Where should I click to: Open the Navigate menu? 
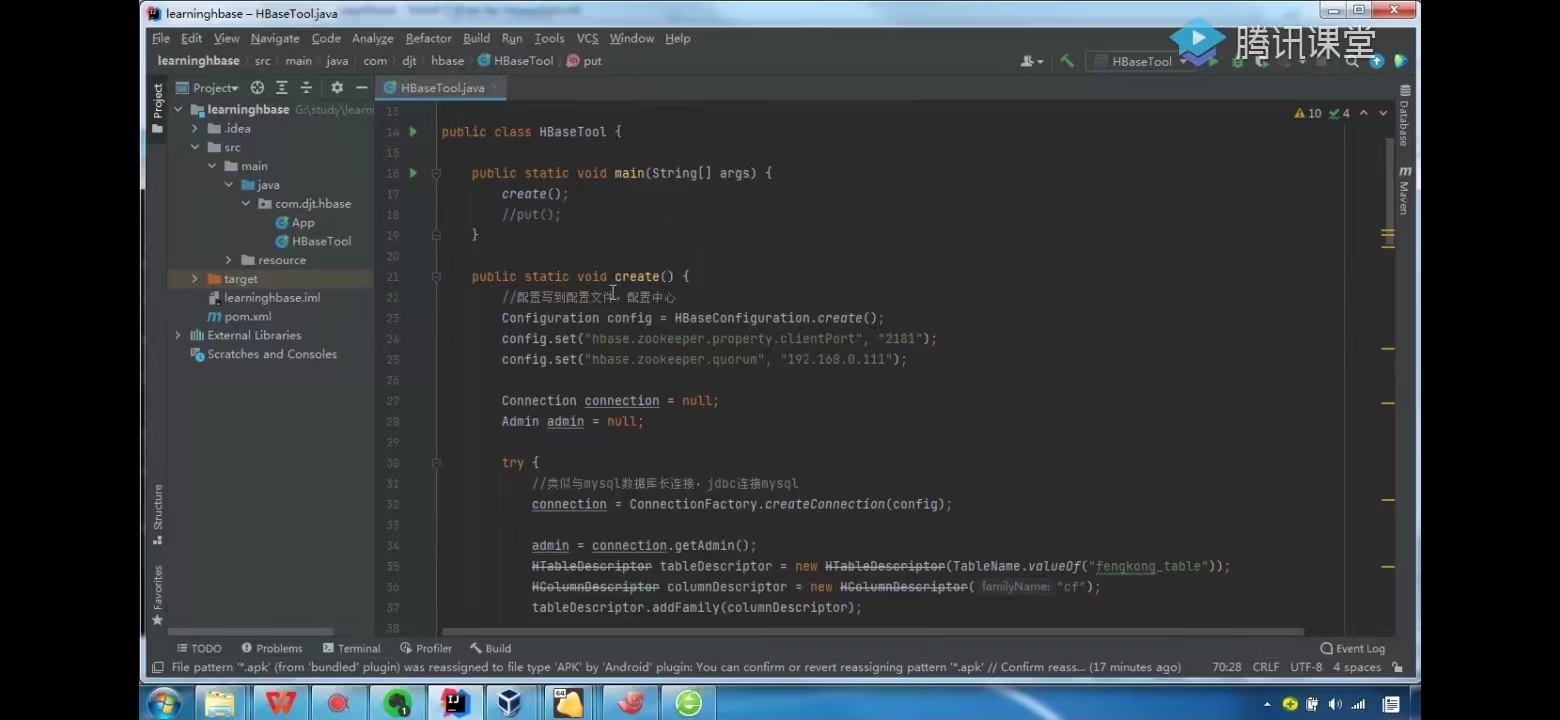pyautogui.click(x=275, y=38)
